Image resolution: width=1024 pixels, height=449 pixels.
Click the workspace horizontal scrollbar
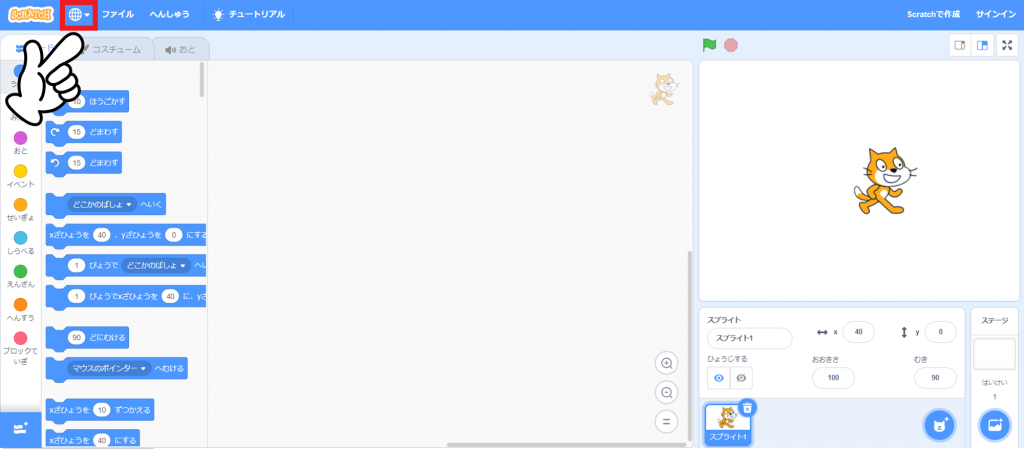[566, 445]
